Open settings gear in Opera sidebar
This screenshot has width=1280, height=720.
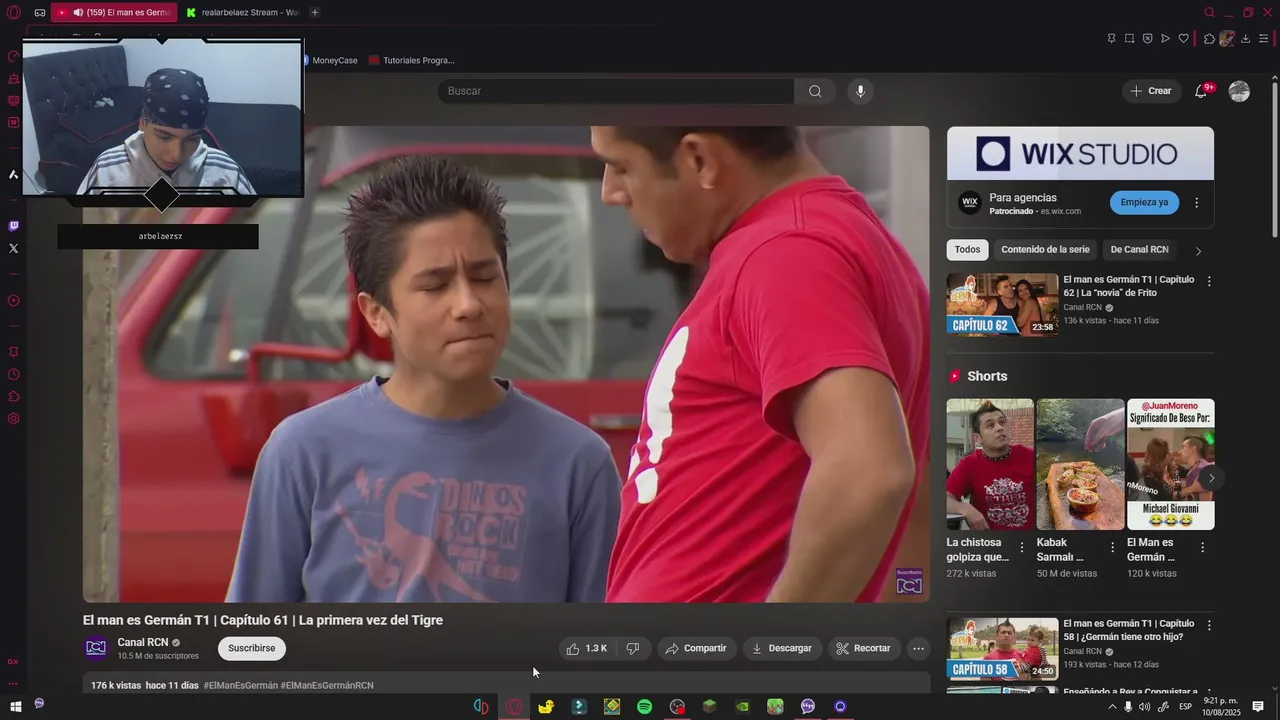(x=13, y=418)
